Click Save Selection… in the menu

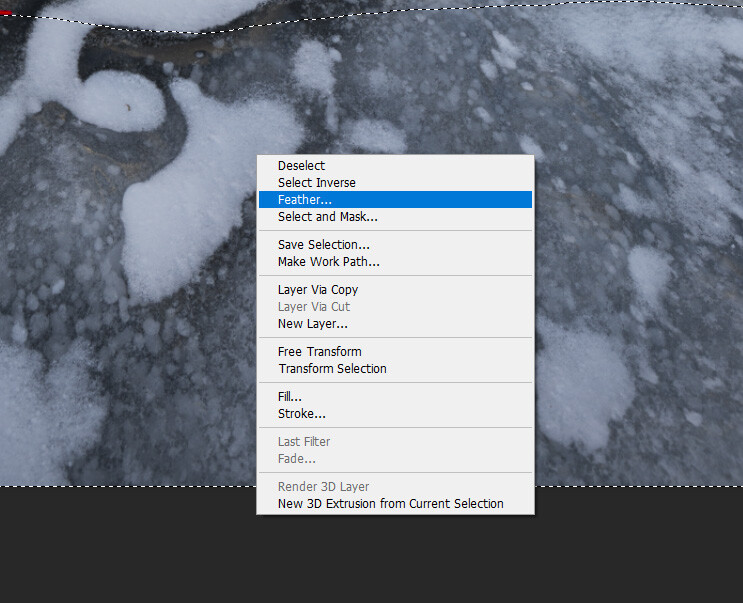(395, 244)
